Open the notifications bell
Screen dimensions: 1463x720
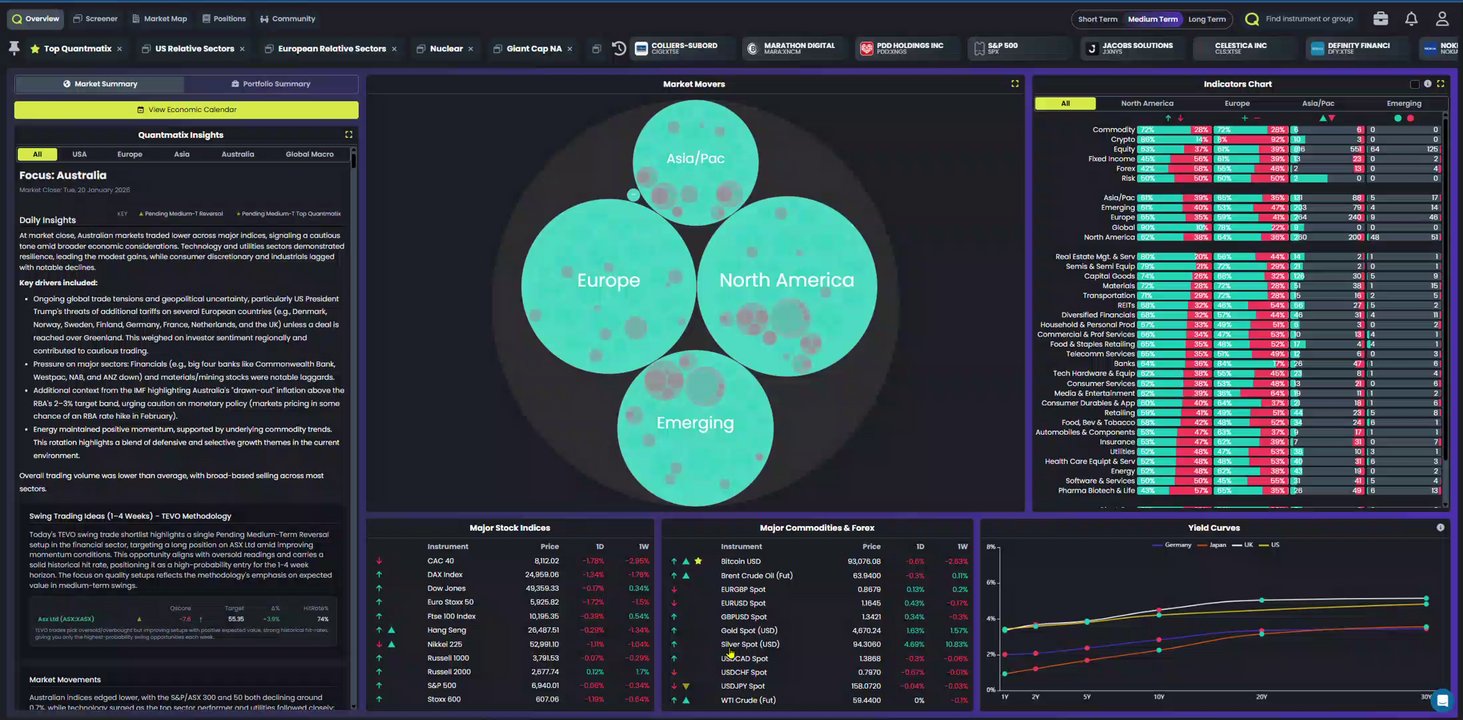point(1411,19)
